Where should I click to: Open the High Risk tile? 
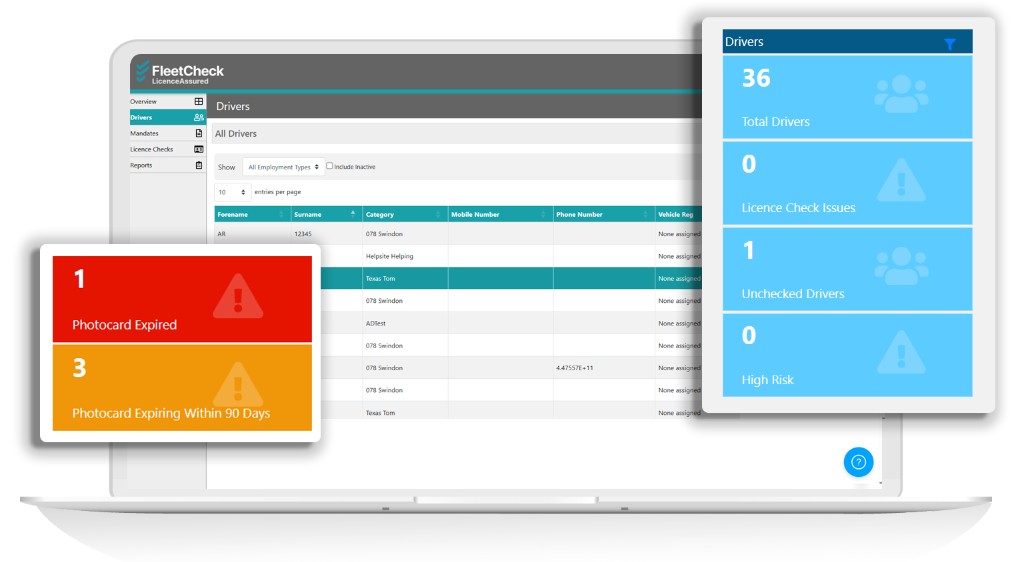pyautogui.click(x=846, y=355)
